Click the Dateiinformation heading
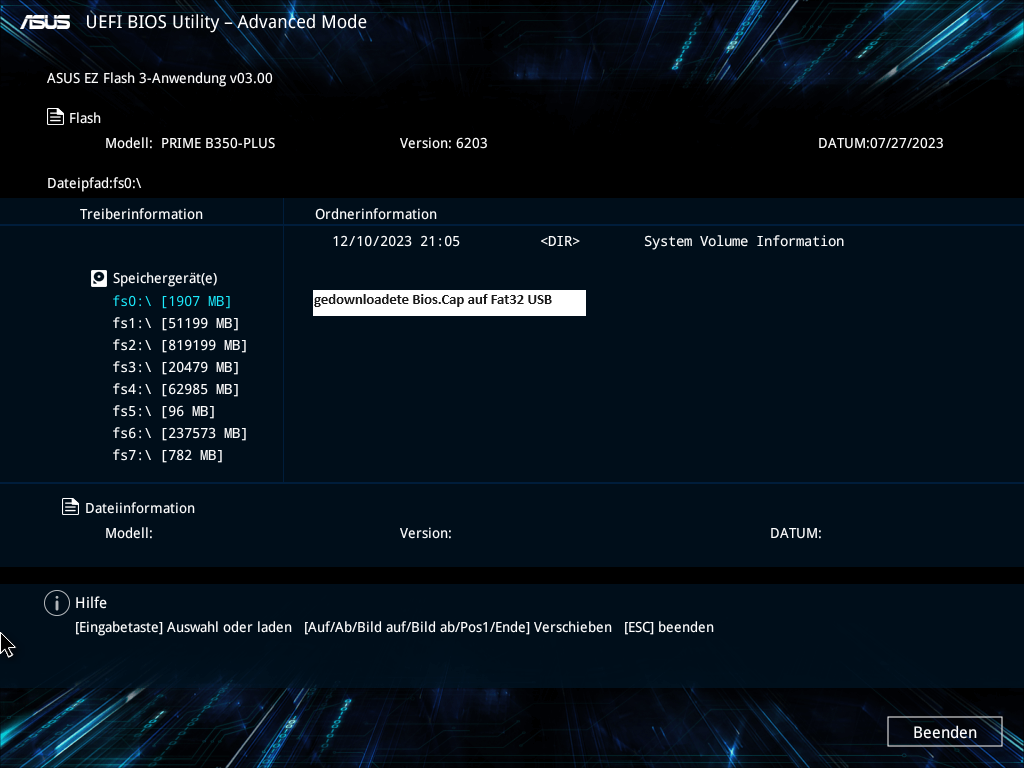 pyautogui.click(x=140, y=508)
